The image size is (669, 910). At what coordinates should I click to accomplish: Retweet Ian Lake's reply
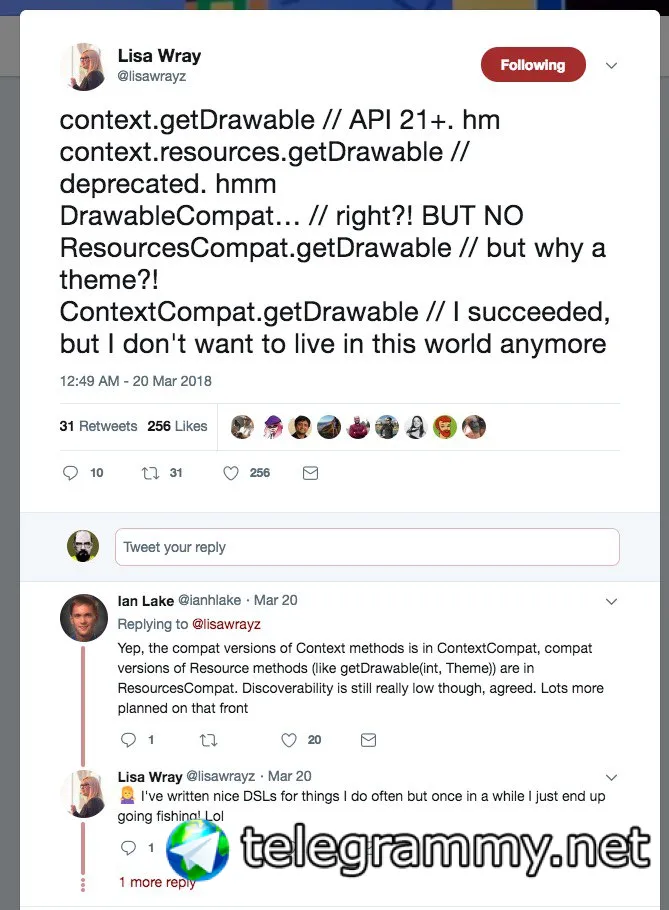click(208, 740)
